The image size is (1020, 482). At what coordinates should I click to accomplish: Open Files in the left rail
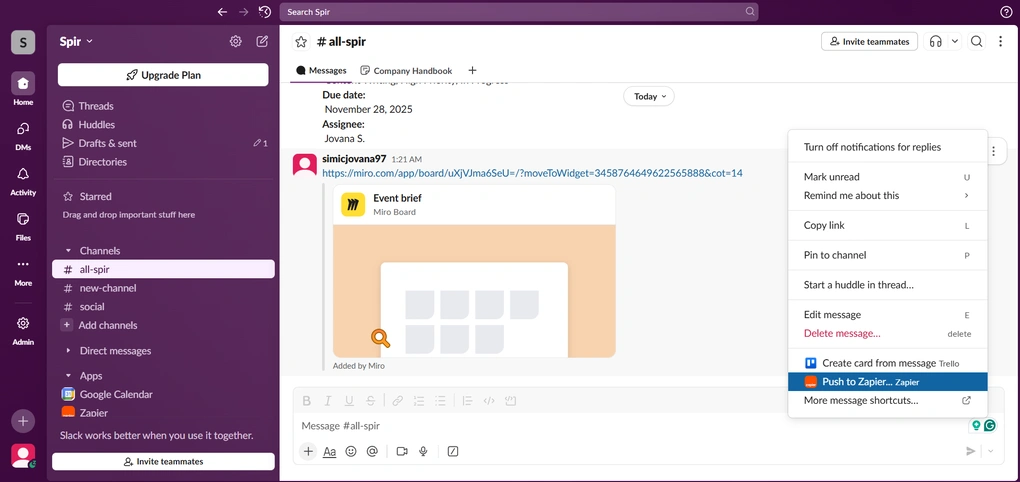pos(23,225)
